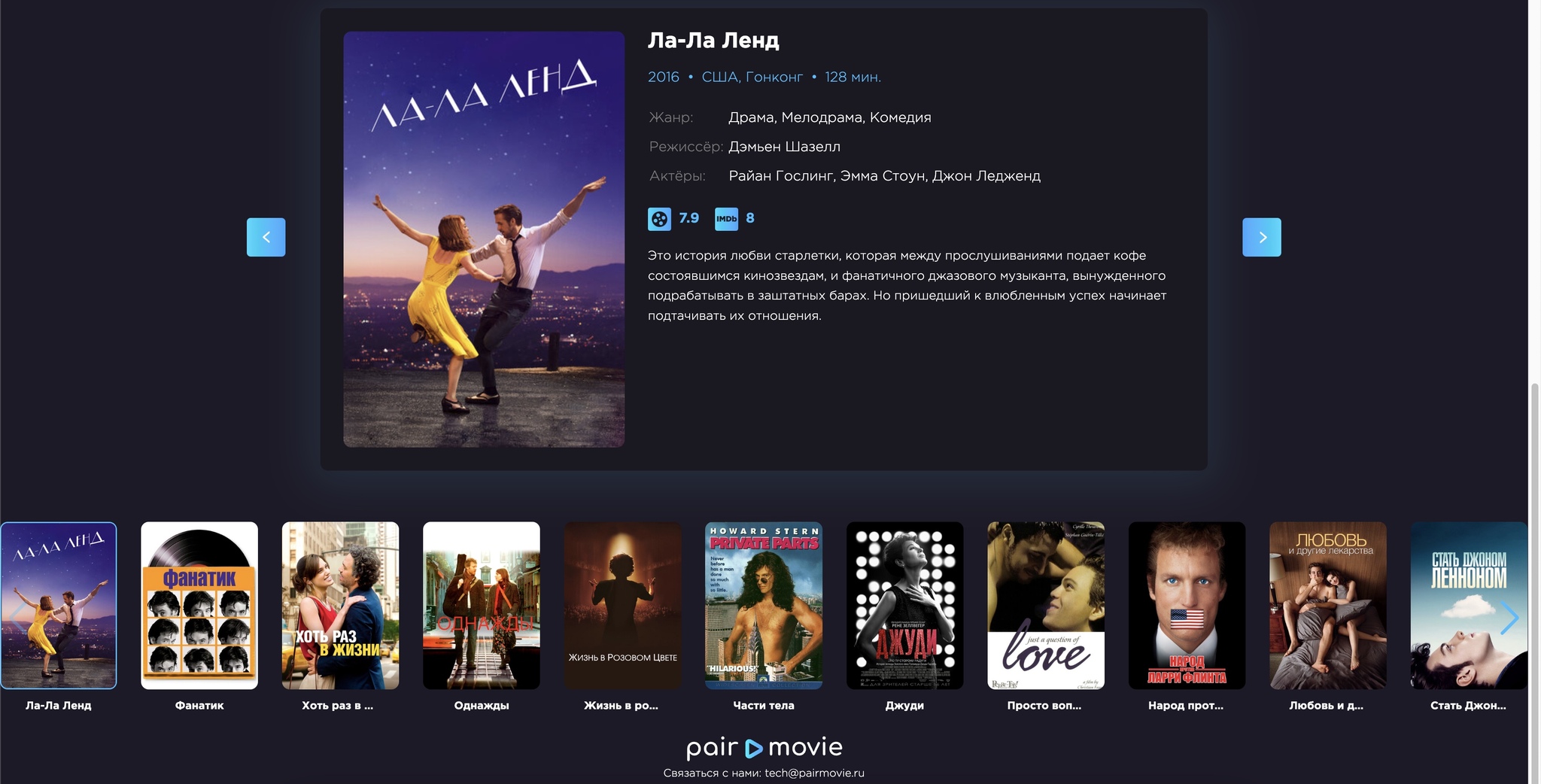This screenshot has height=784, width=1541.
Task: Click the tech@pairmovie.ru contact email link
Action: pos(814,773)
